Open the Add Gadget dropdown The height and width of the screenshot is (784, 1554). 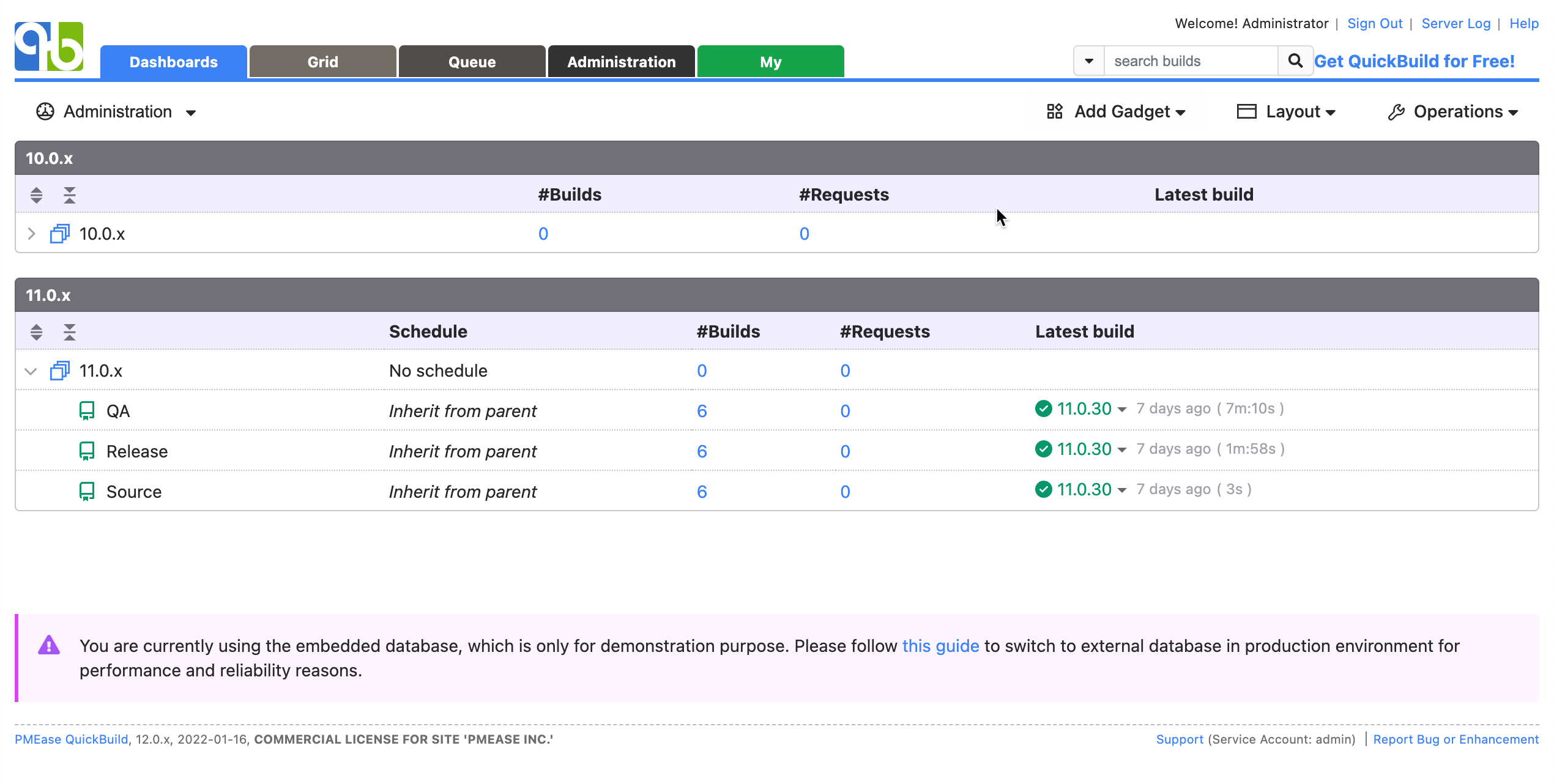click(1180, 113)
